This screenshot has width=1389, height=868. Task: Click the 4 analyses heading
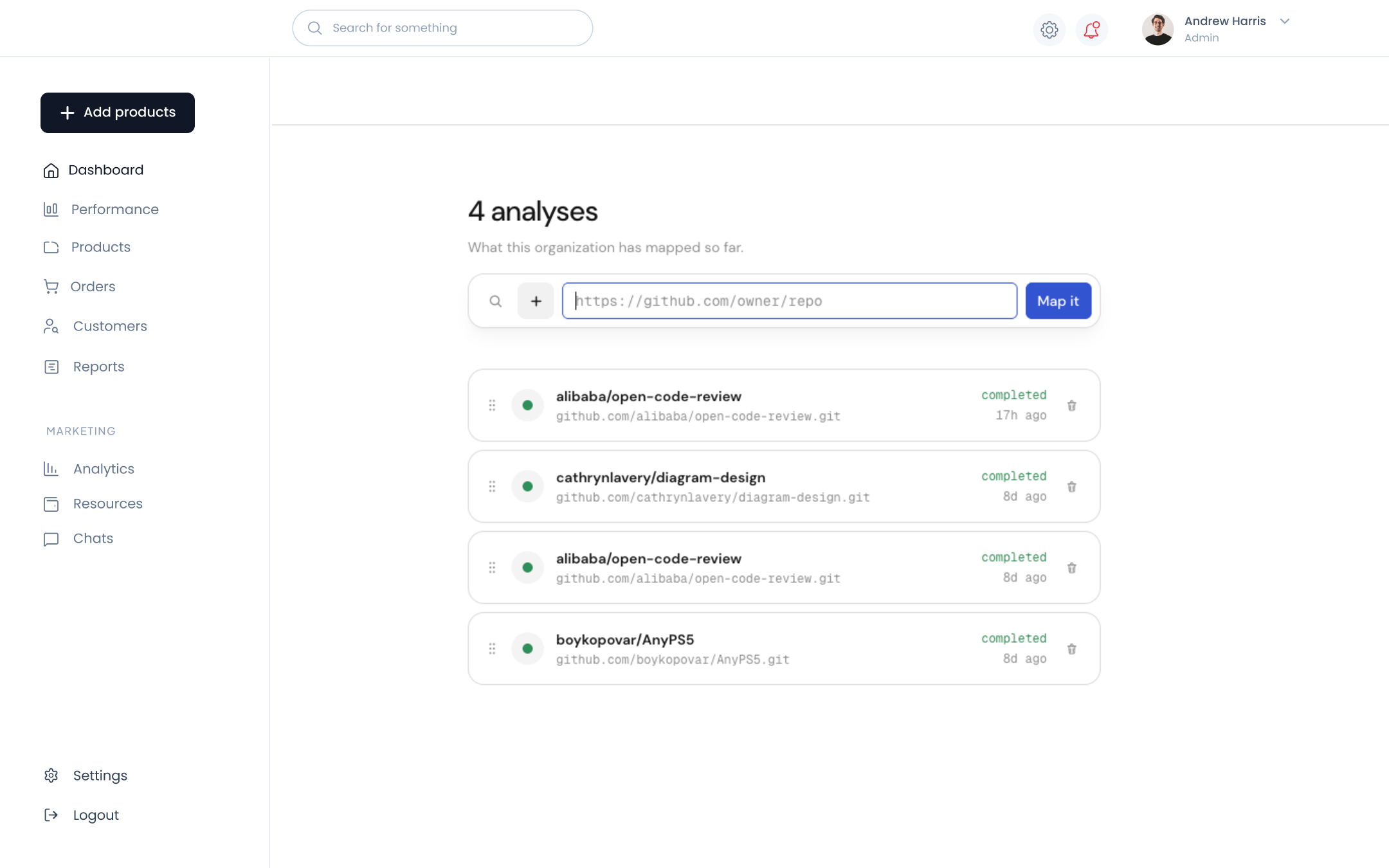(x=532, y=212)
